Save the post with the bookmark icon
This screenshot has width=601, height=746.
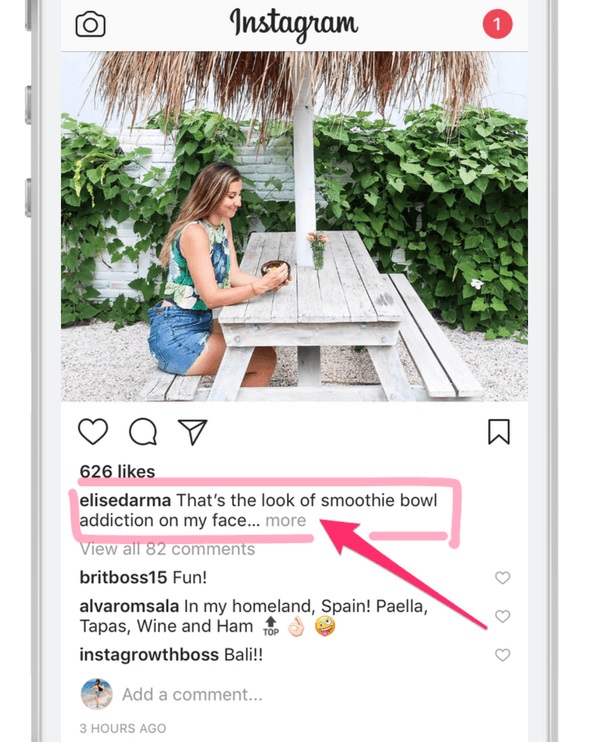pyautogui.click(x=499, y=432)
